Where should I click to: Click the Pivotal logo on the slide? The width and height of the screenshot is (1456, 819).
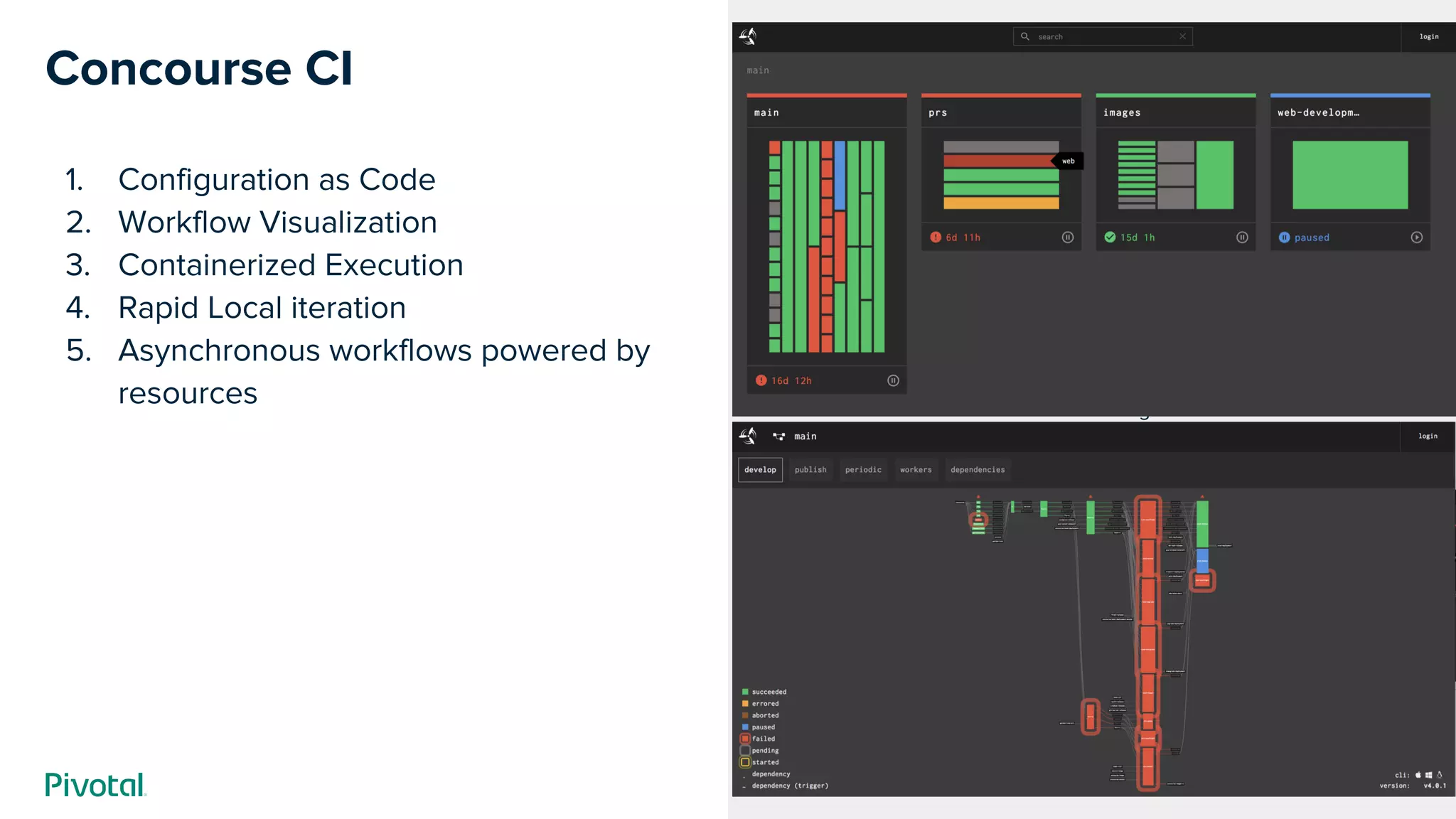[x=95, y=785]
